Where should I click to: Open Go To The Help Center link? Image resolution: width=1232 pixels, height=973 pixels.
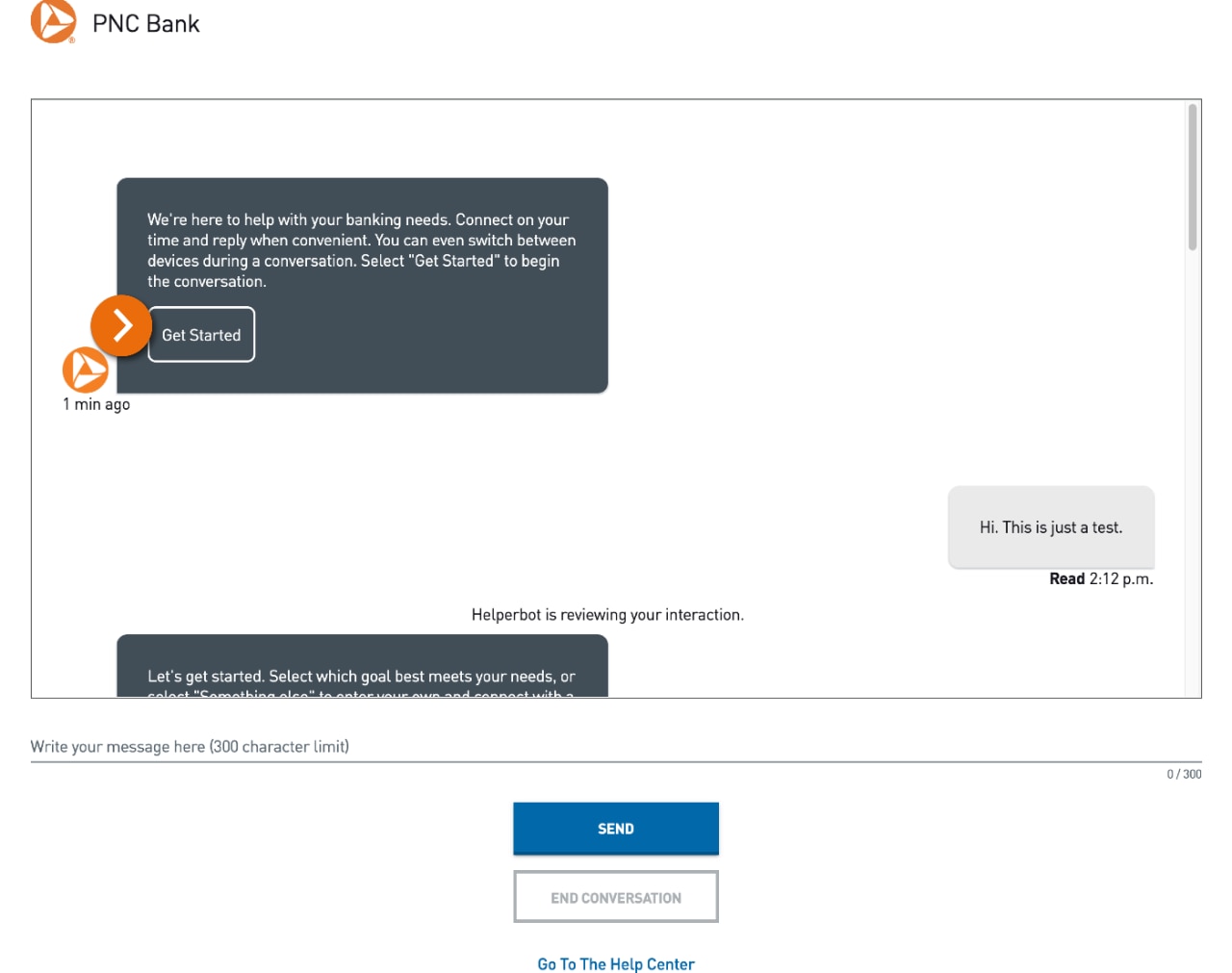tap(616, 963)
